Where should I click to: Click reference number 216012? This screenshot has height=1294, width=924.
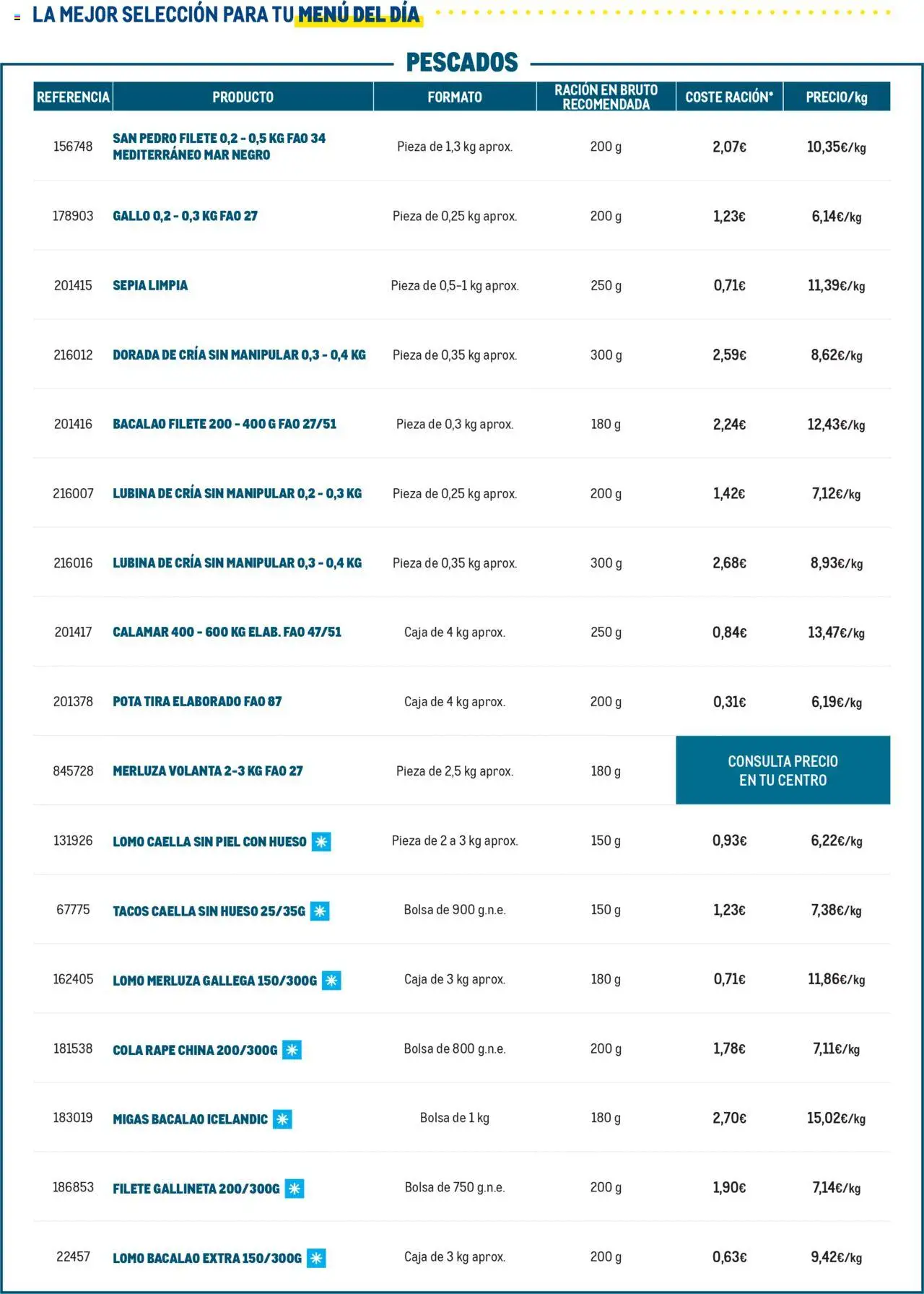pos(73,355)
